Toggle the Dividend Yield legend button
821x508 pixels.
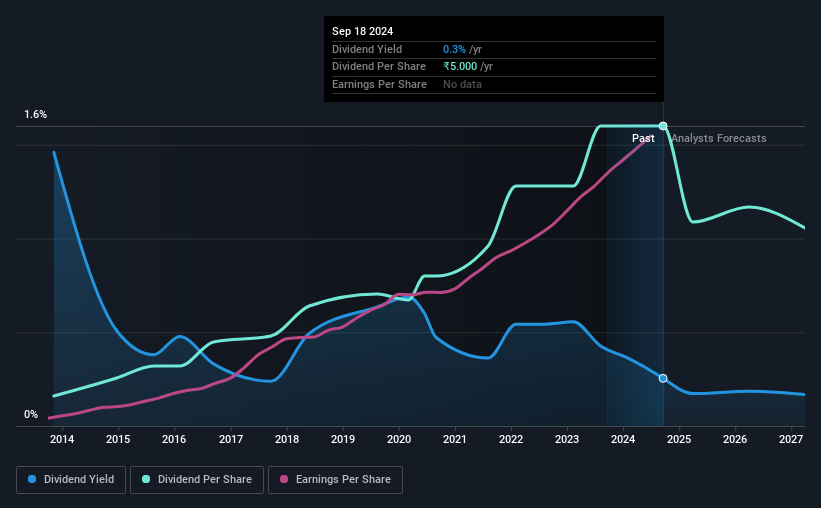71,480
